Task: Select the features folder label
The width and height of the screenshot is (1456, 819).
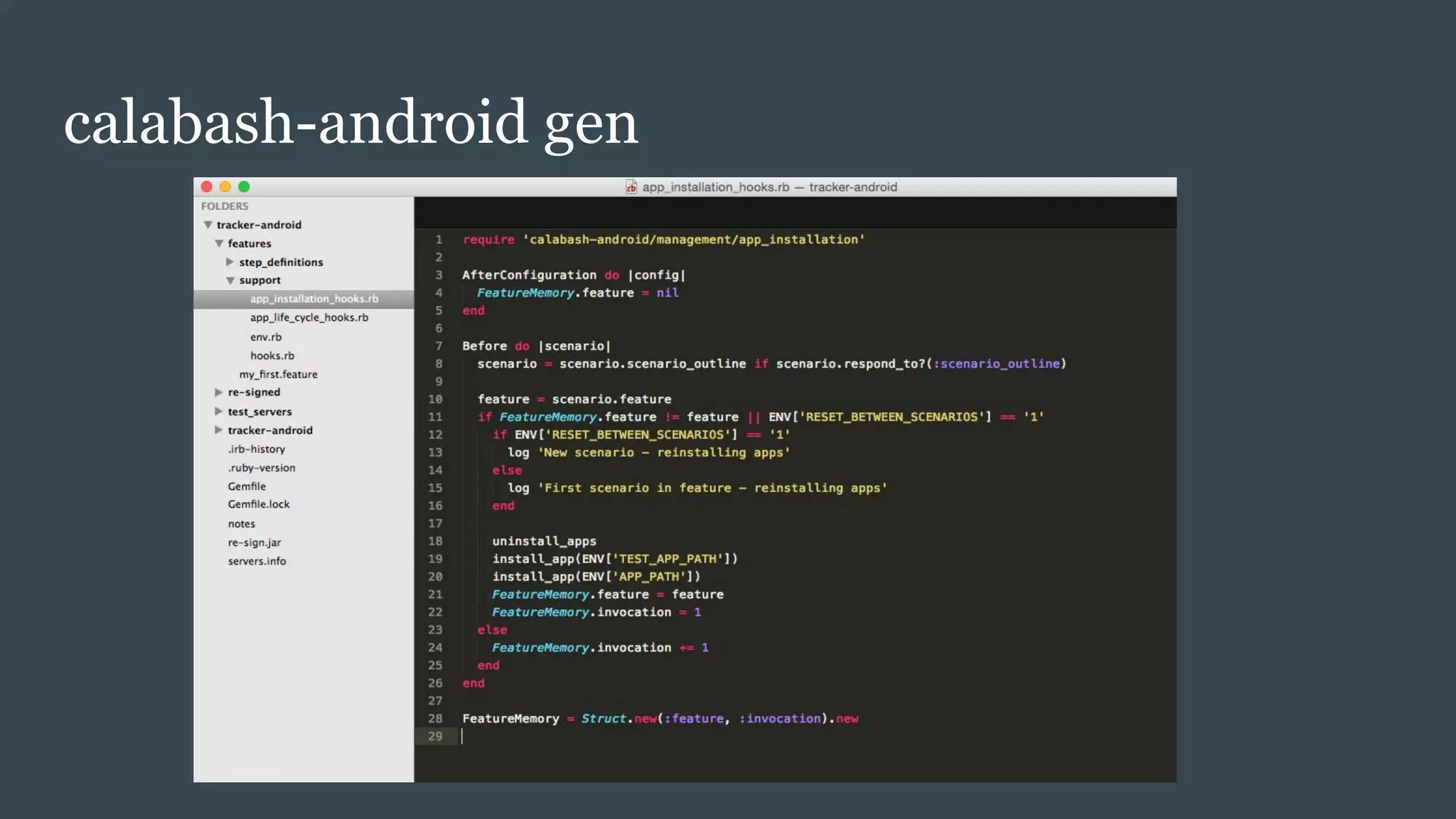Action: pyautogui.click(x=250, y=243)
